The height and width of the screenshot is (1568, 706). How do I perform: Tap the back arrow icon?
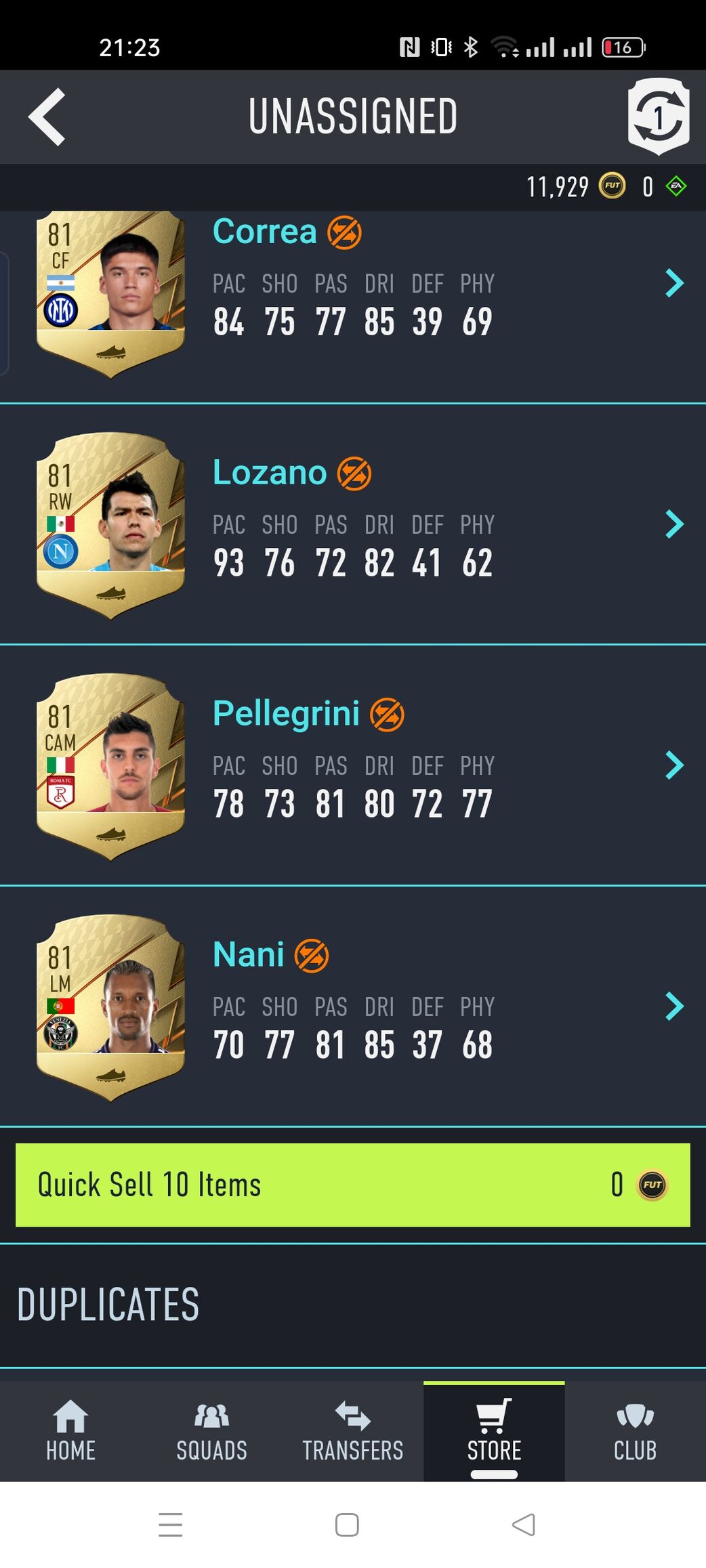[x=47, y=116]
